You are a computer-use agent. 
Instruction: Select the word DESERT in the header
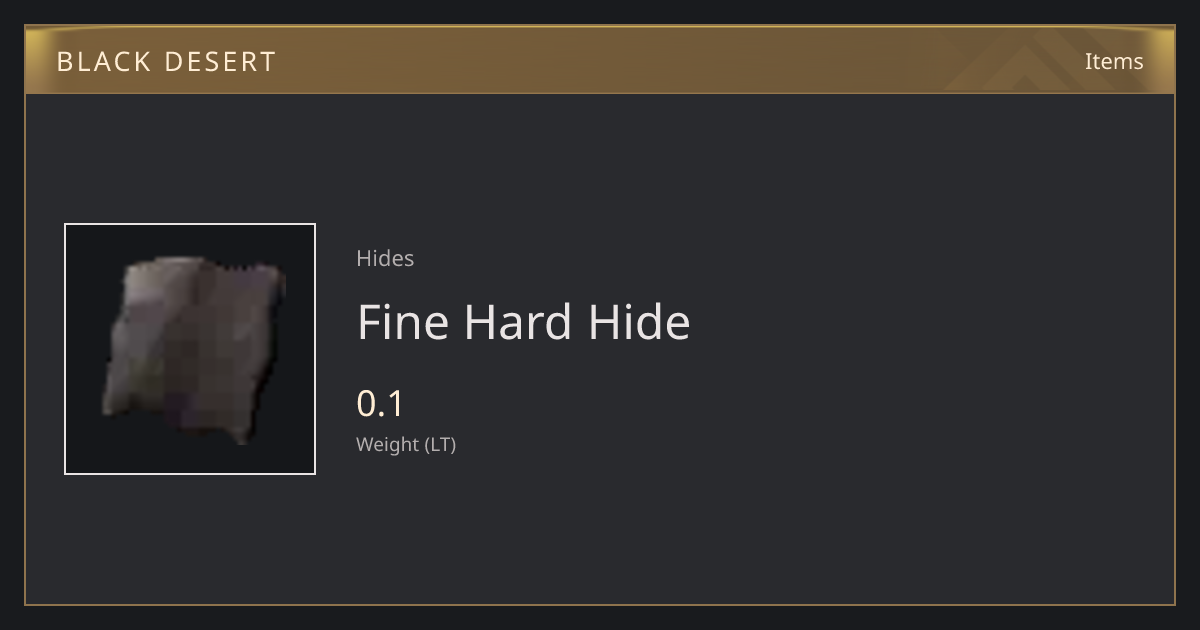click(x=220, y=62)
